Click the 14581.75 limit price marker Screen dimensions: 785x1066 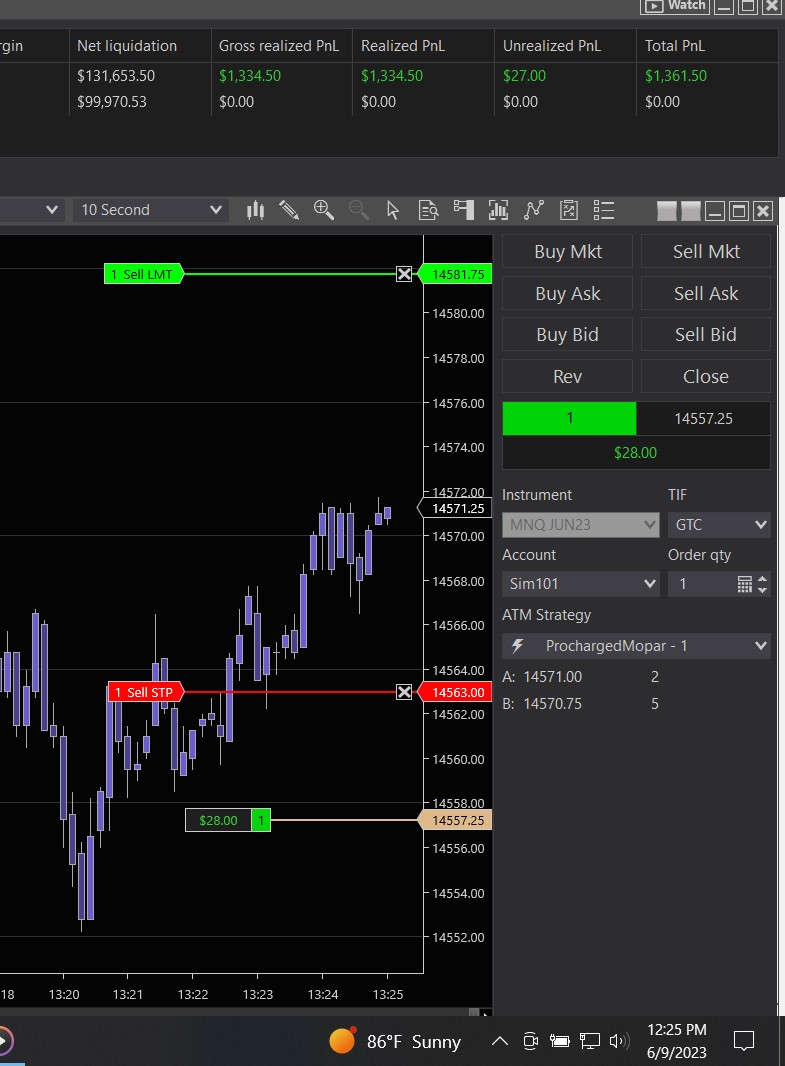click(455, 274)
